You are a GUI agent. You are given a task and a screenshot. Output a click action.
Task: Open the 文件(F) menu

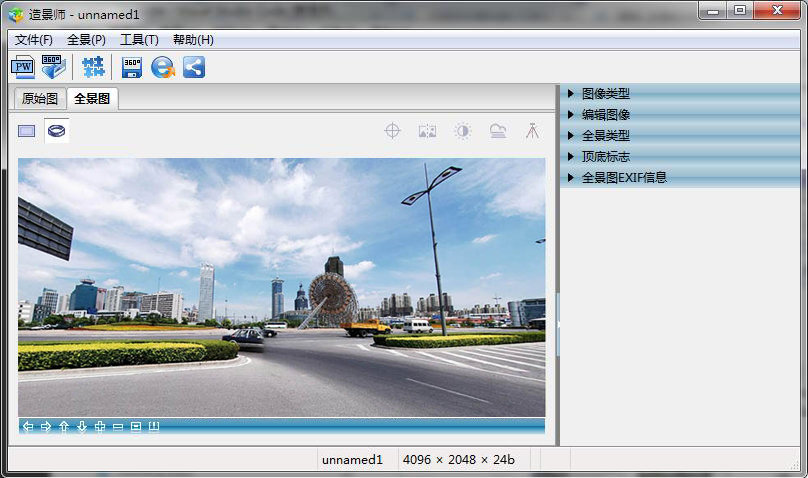tap(34, 40)
